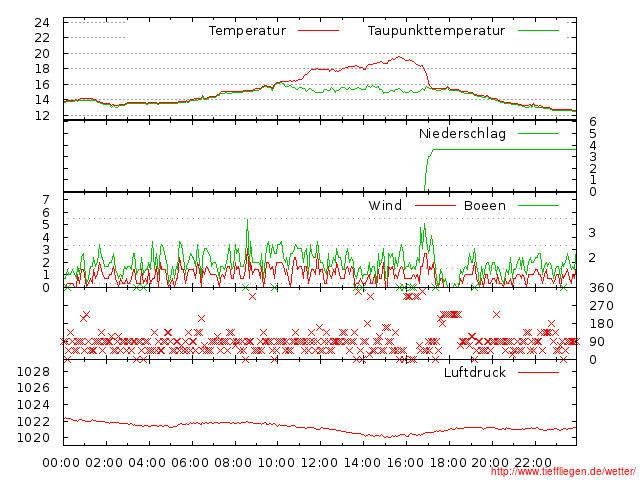Viewport: 640px width, 480px height.
Task: Click the 180 wind direction axis value
Action: [x=601, y=324]
